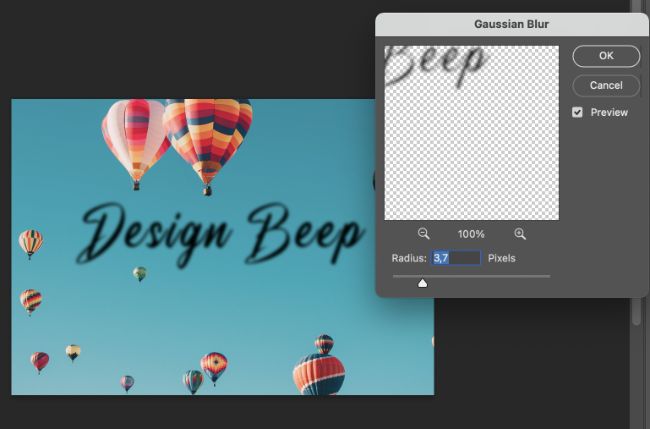Click the "Radius:" label text

(x=409, y=258)
